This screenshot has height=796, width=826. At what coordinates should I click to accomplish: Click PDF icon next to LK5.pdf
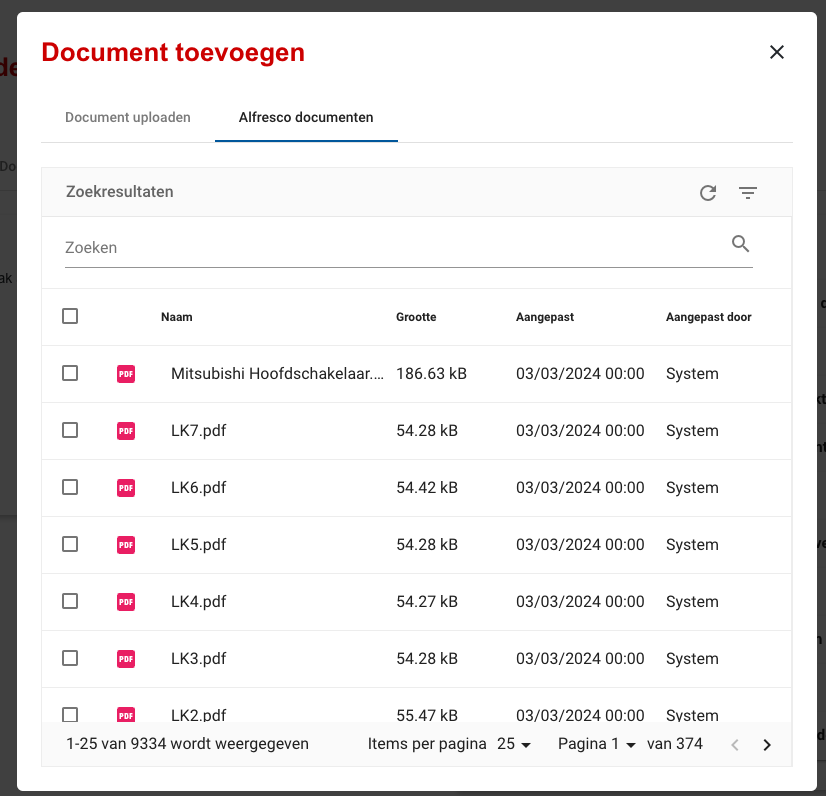pos(126,545)
